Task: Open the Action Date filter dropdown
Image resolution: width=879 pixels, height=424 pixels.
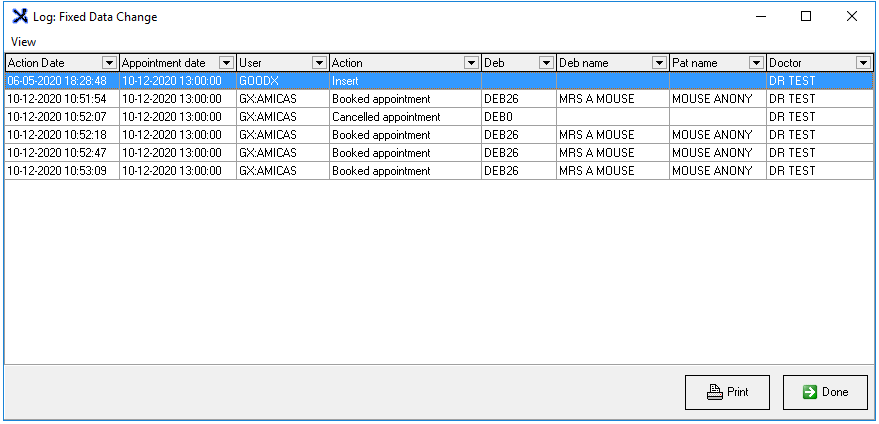Action: pyautogui.click(x=110, y=63)
